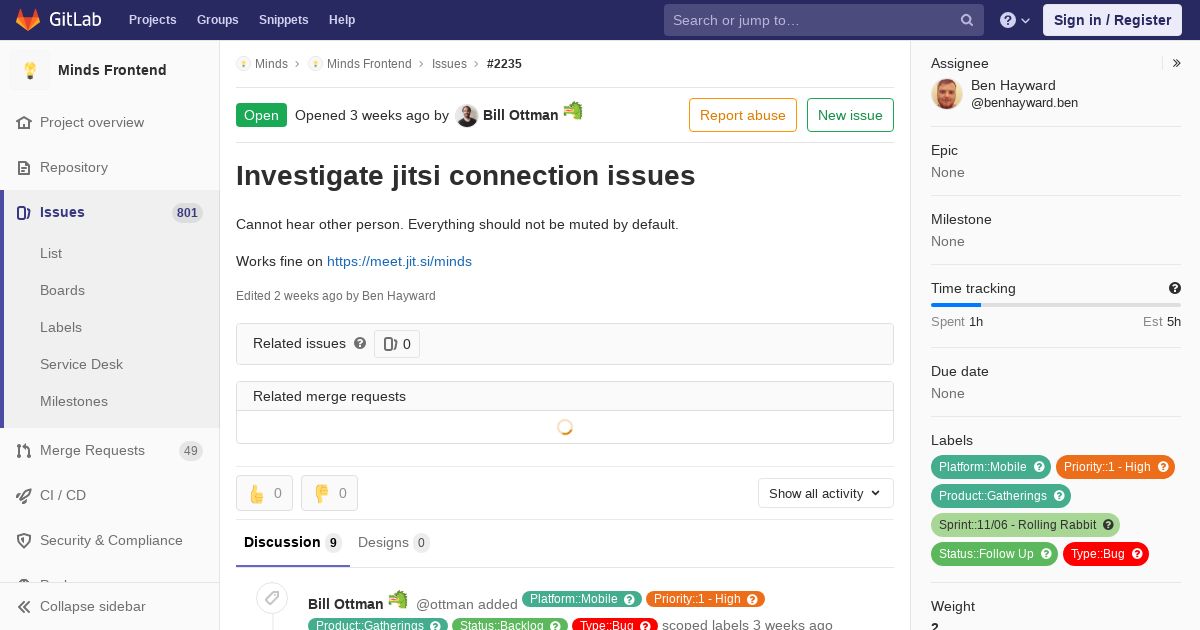The height and width of the screenshot is (630, 1200).
Task: Switch to the Designs tab
Action: click(x=394, y=542)
